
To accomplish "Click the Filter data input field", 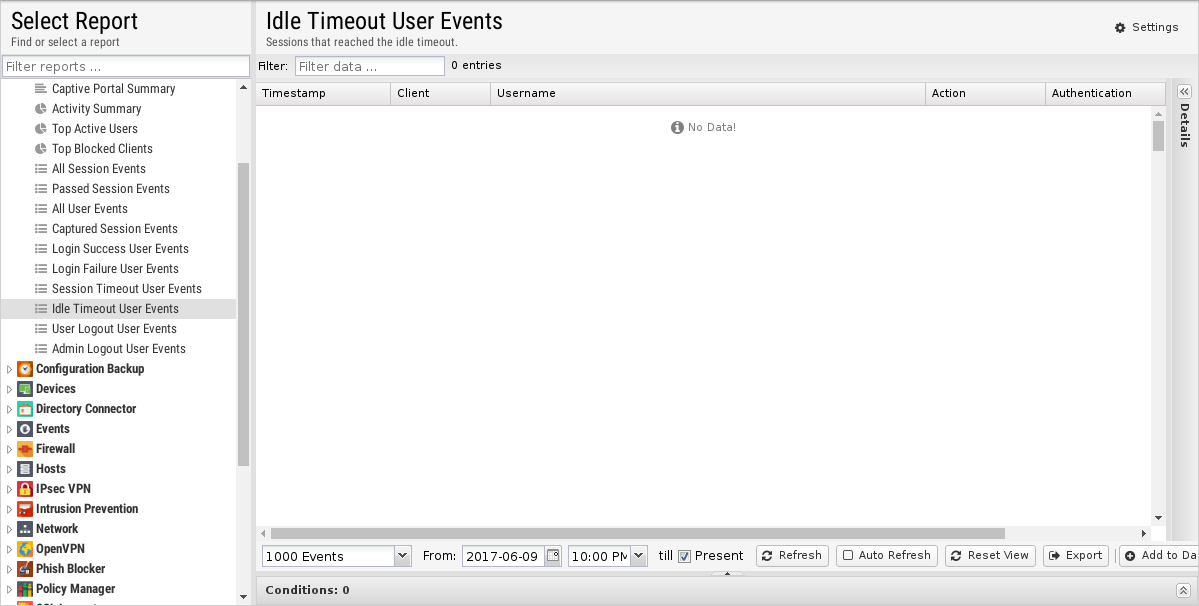I will [x=369, y=66].
